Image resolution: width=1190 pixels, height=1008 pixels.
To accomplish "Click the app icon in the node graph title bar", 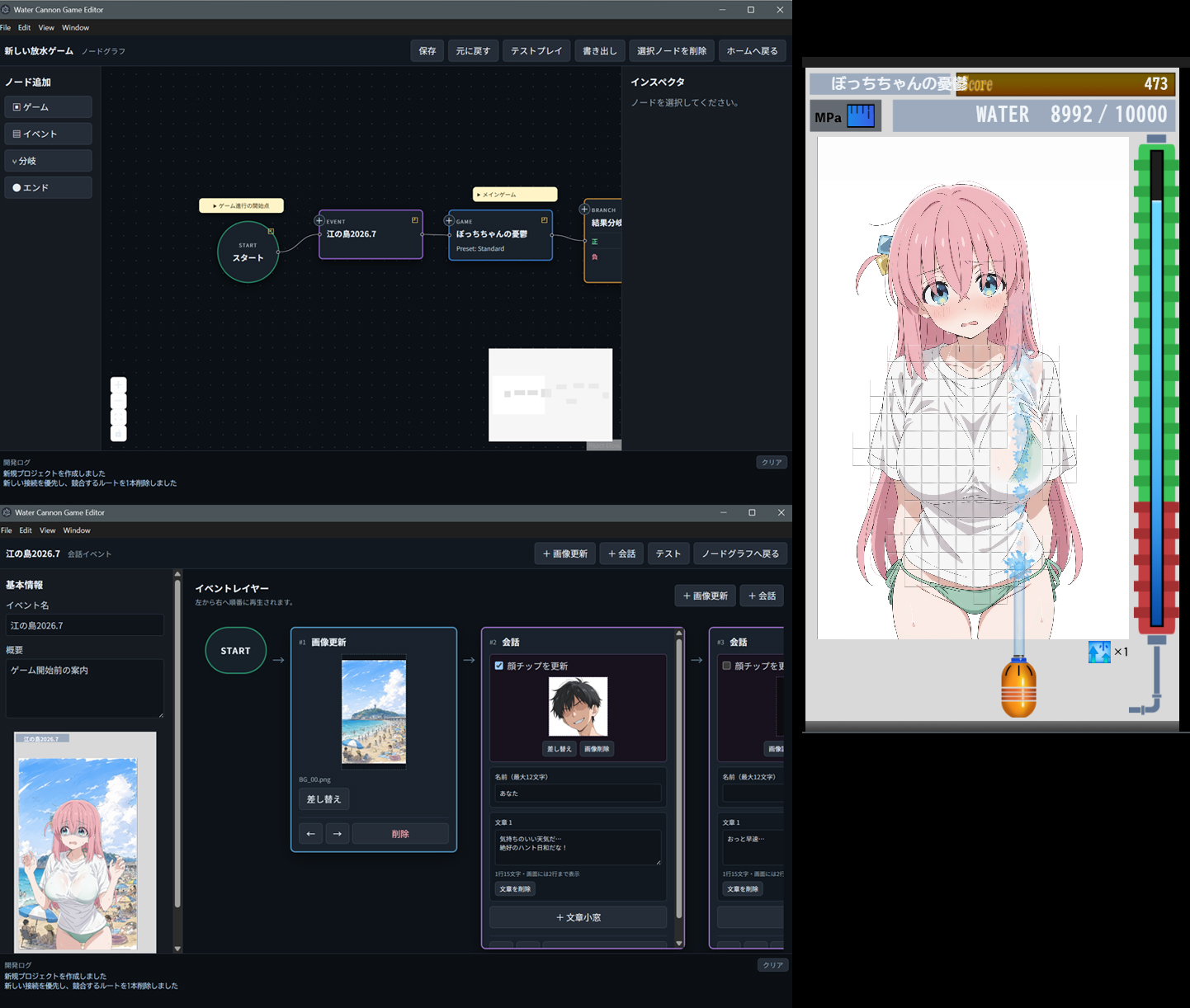I will click(x=6, y=10).
